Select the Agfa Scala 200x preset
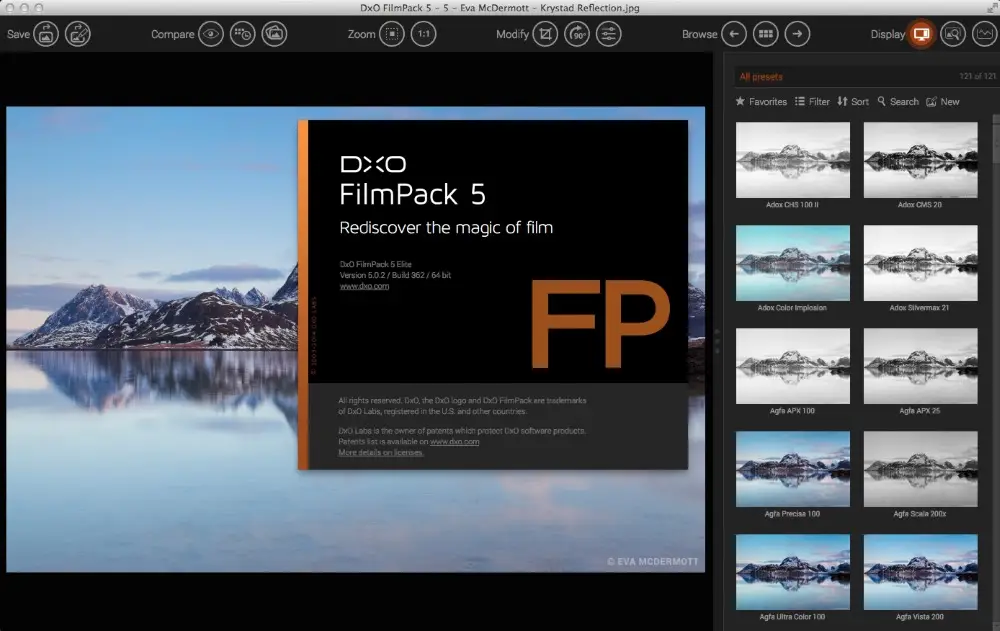Viewport: 1000px width, 631px height. (920, 469)
